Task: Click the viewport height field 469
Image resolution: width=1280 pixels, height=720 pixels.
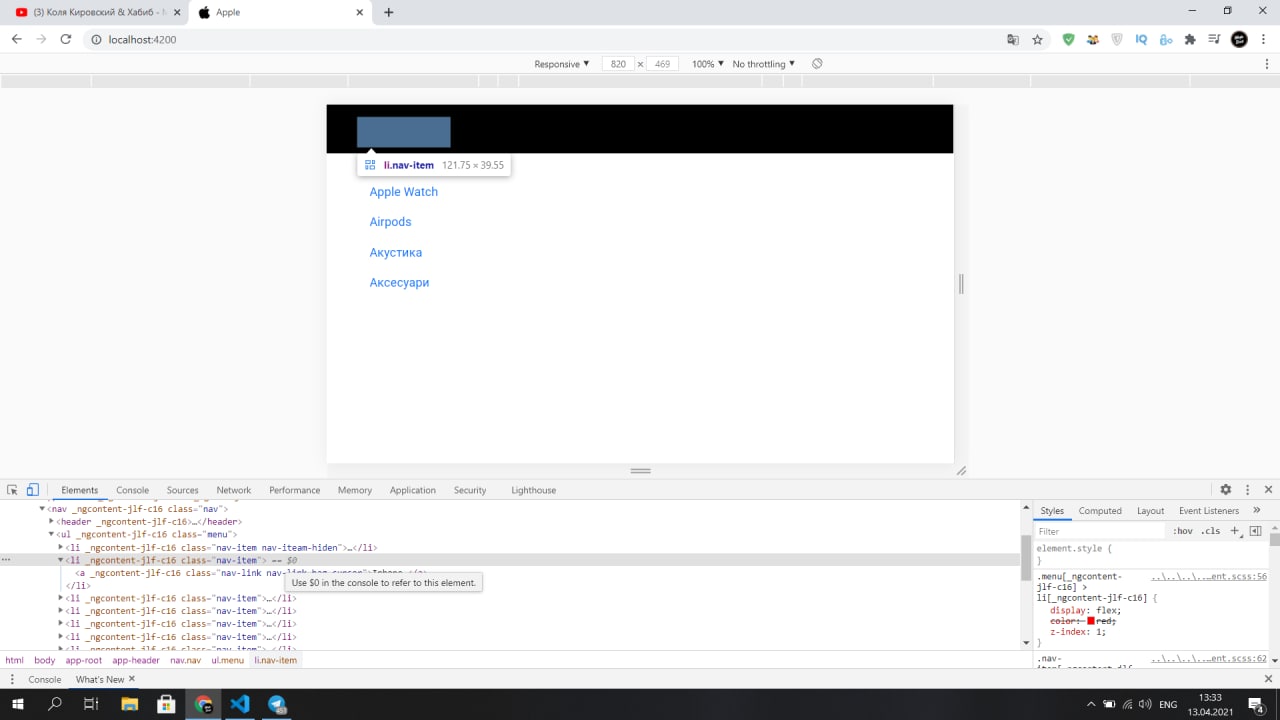Action: coord(662,64)
